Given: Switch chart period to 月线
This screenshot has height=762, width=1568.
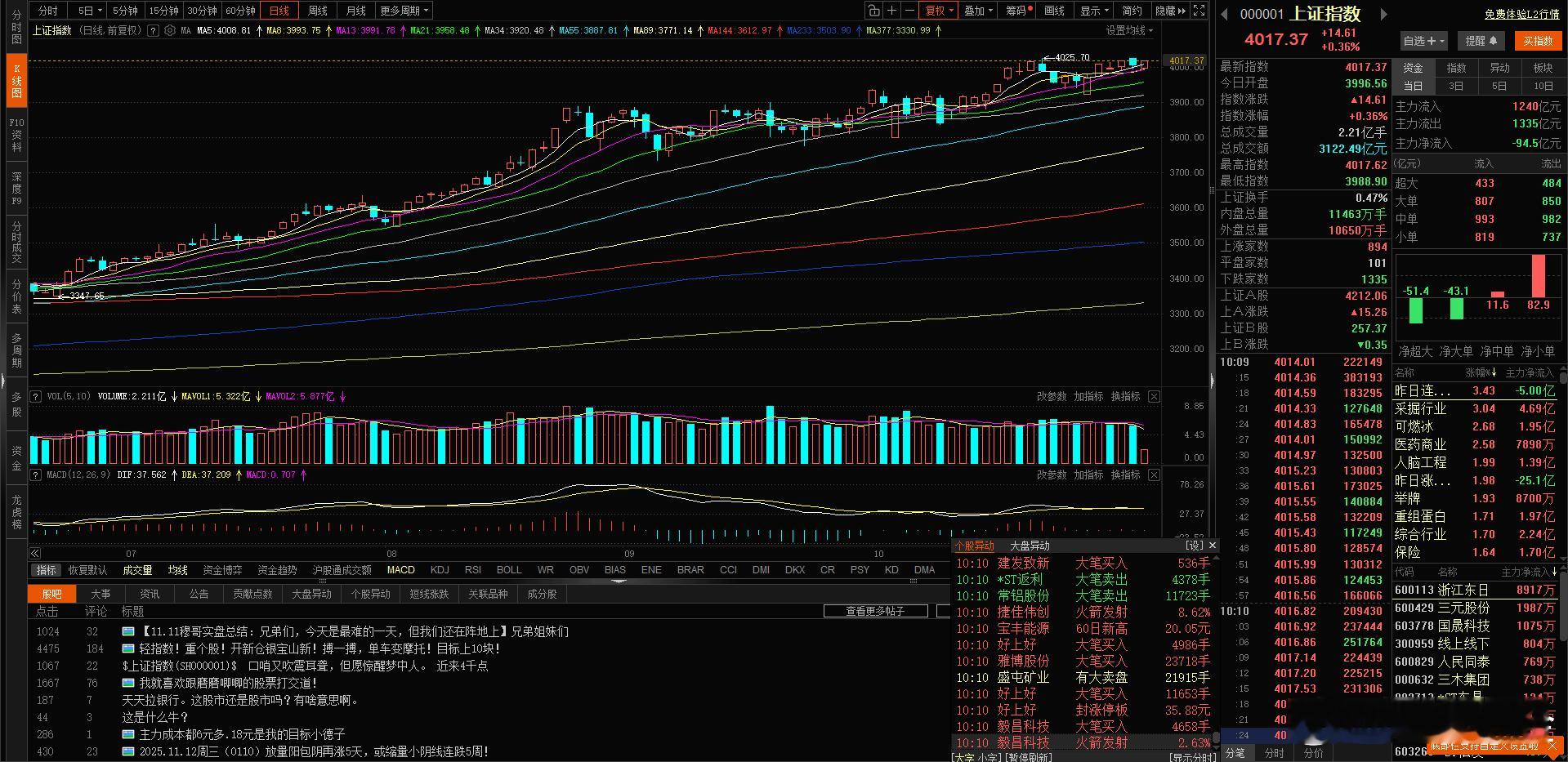Looking at the screenshot, I should [356, 11].
